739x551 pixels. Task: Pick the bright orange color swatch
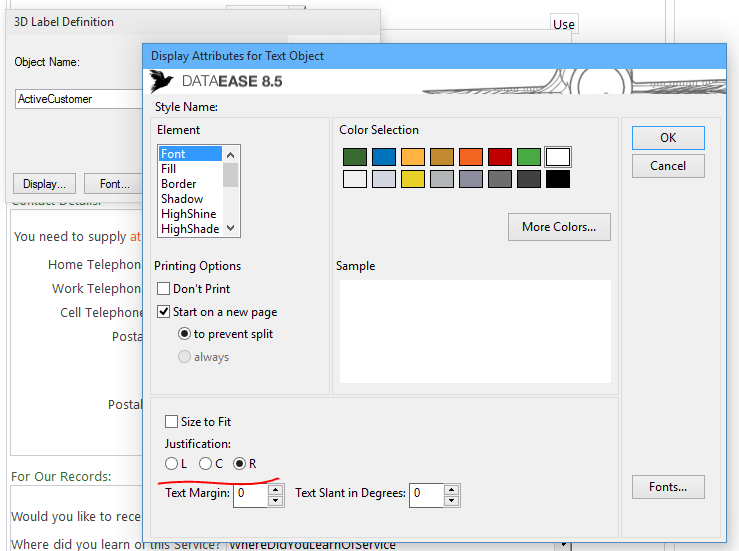[x=471, y=157]
